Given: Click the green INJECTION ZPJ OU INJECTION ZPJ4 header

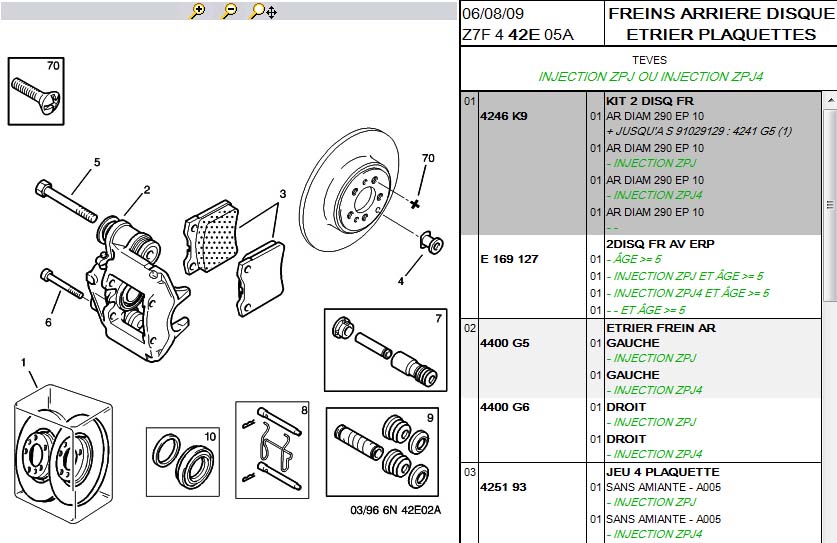Looking at the screenshot, I should 650,77.
